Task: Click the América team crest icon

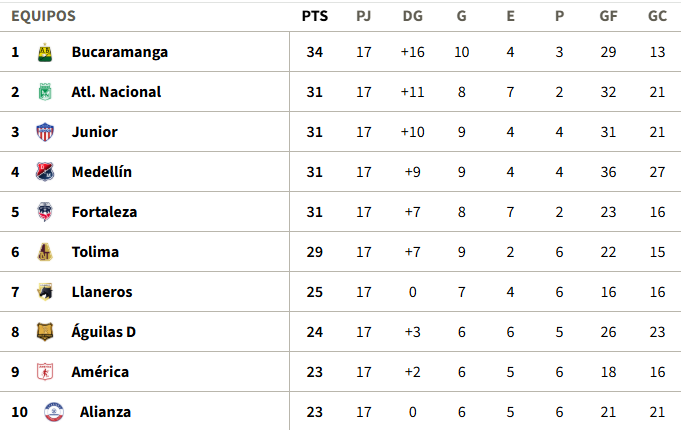Action: click(x=44, y=372)
